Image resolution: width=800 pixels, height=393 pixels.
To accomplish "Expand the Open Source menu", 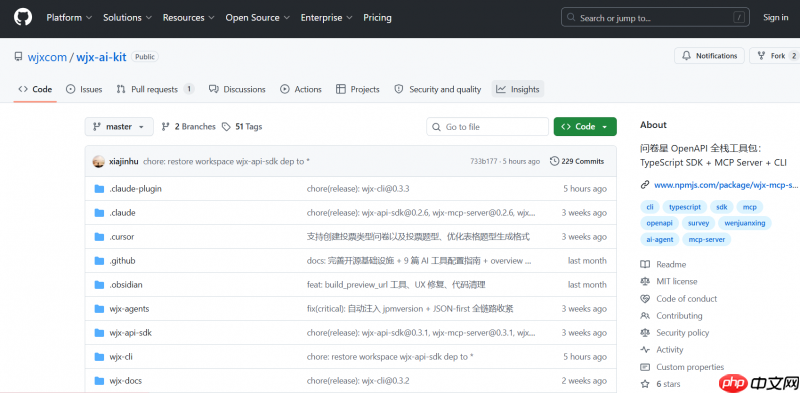I will (x=258, y=17).
